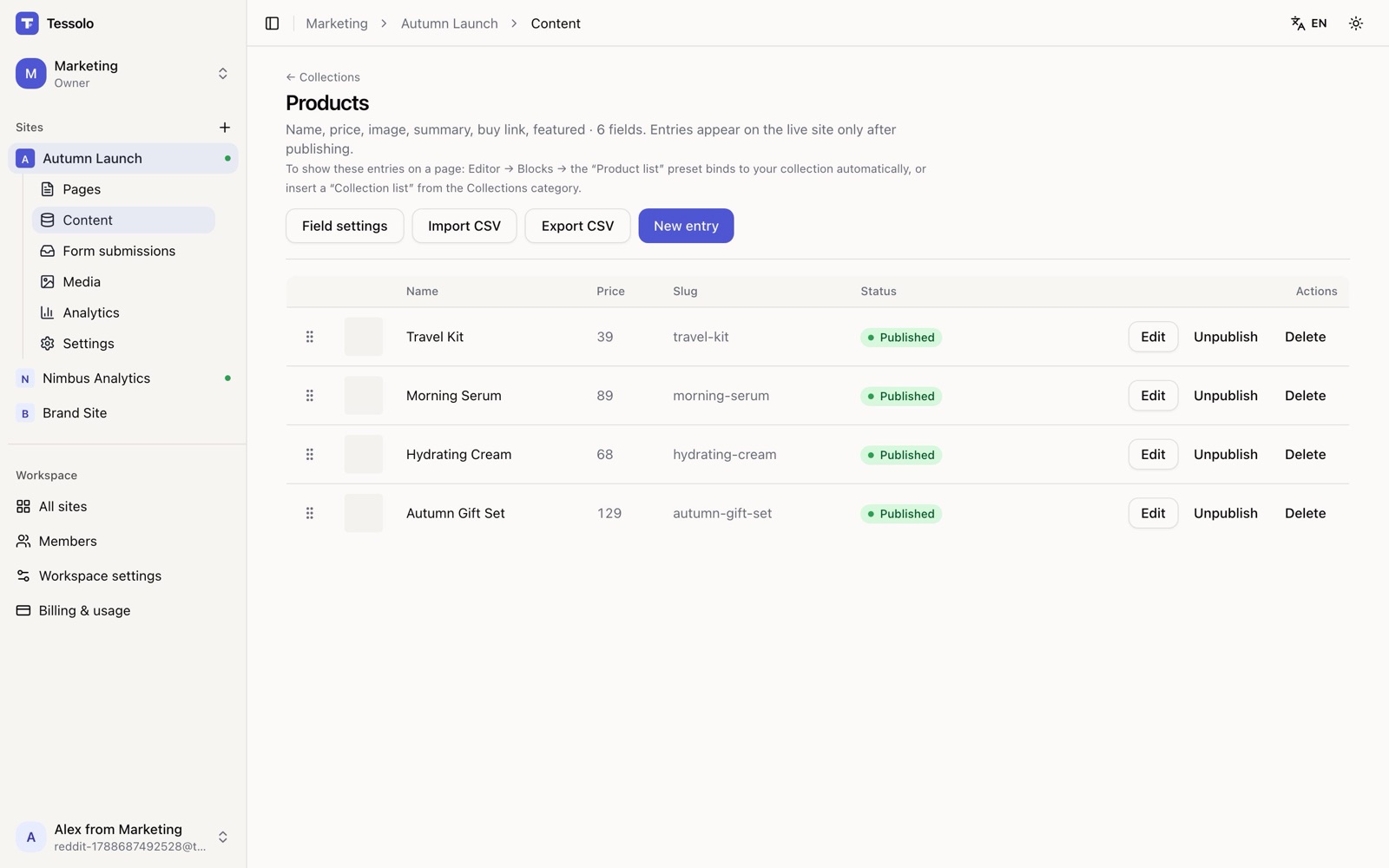Screen dimensions: 1389x868
Task: Go to Media library
Action: click(x=123, y=282)
